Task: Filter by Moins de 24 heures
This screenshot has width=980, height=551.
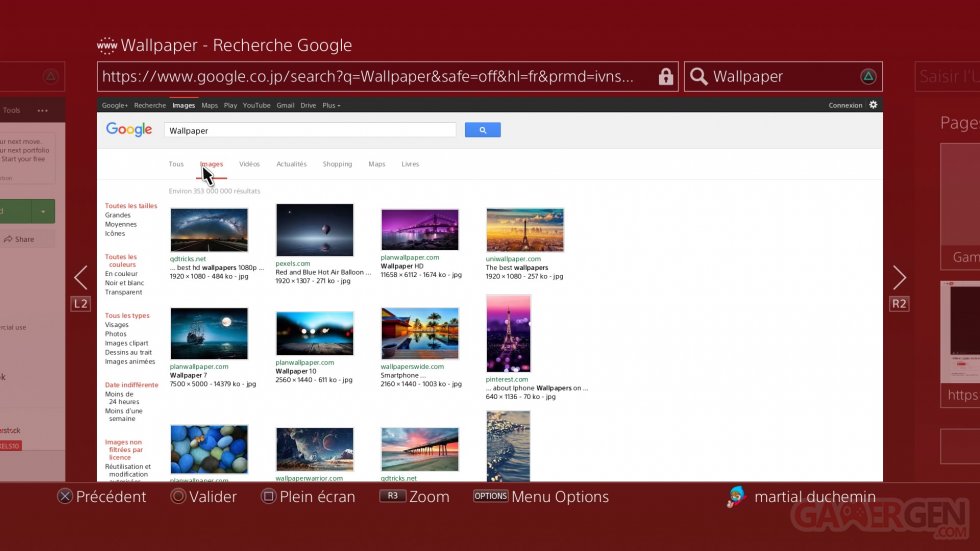Action: tap(122, 398)
